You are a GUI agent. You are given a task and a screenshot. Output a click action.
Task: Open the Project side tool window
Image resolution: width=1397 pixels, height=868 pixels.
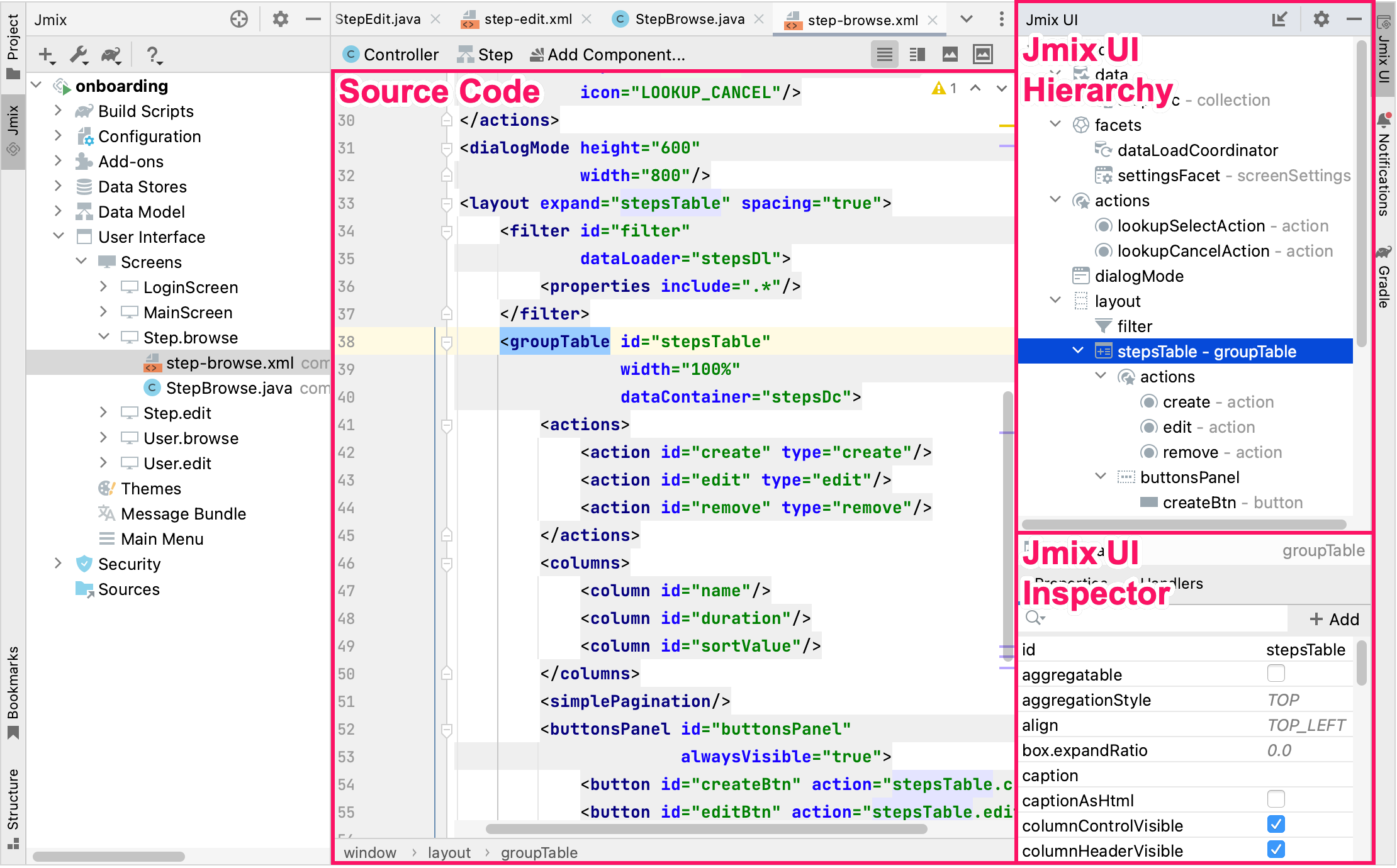point(13,46)
